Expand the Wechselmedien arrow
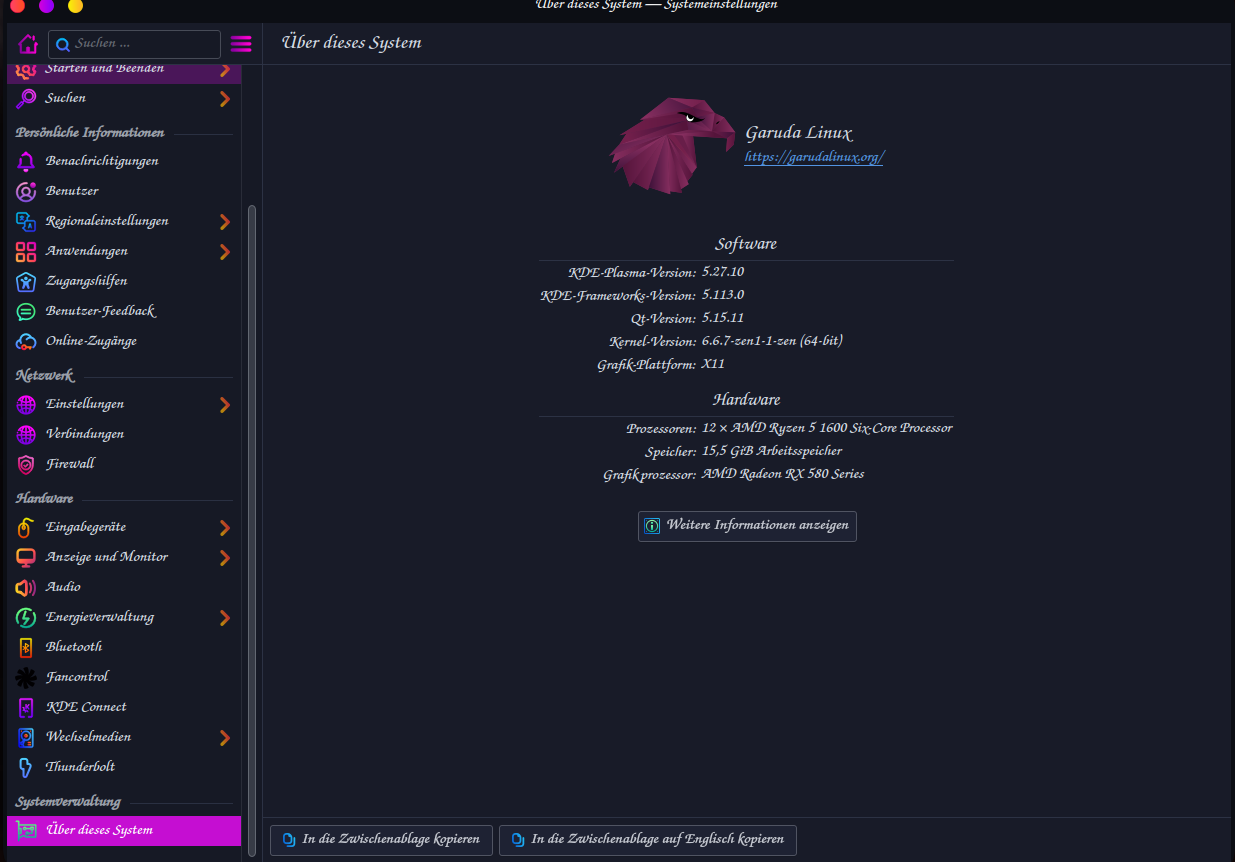This screenshot has height=862, width=1235. click(x=225, y=737)
